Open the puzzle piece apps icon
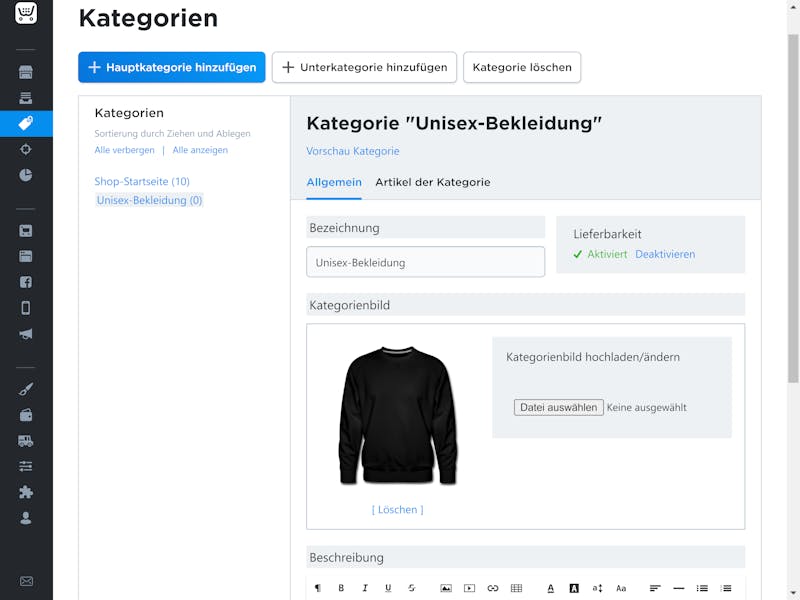 [26, 492]
